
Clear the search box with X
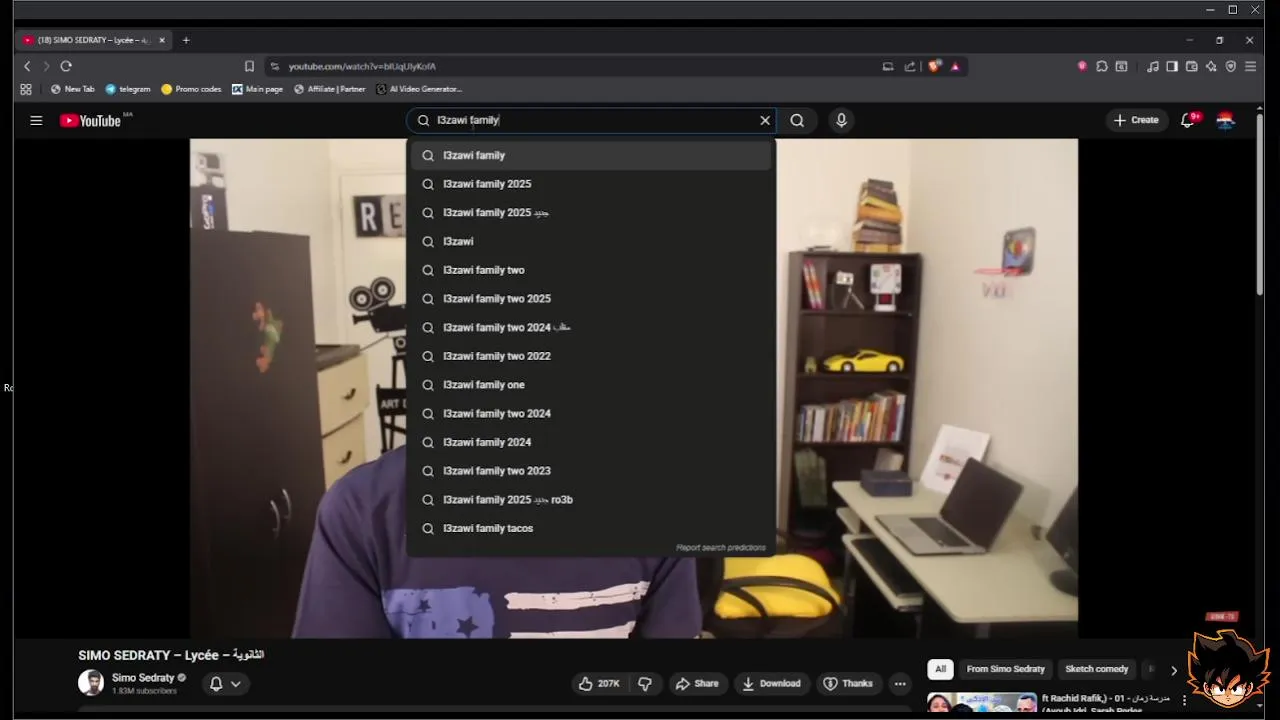pyautogui.click(x=765, y=120)
